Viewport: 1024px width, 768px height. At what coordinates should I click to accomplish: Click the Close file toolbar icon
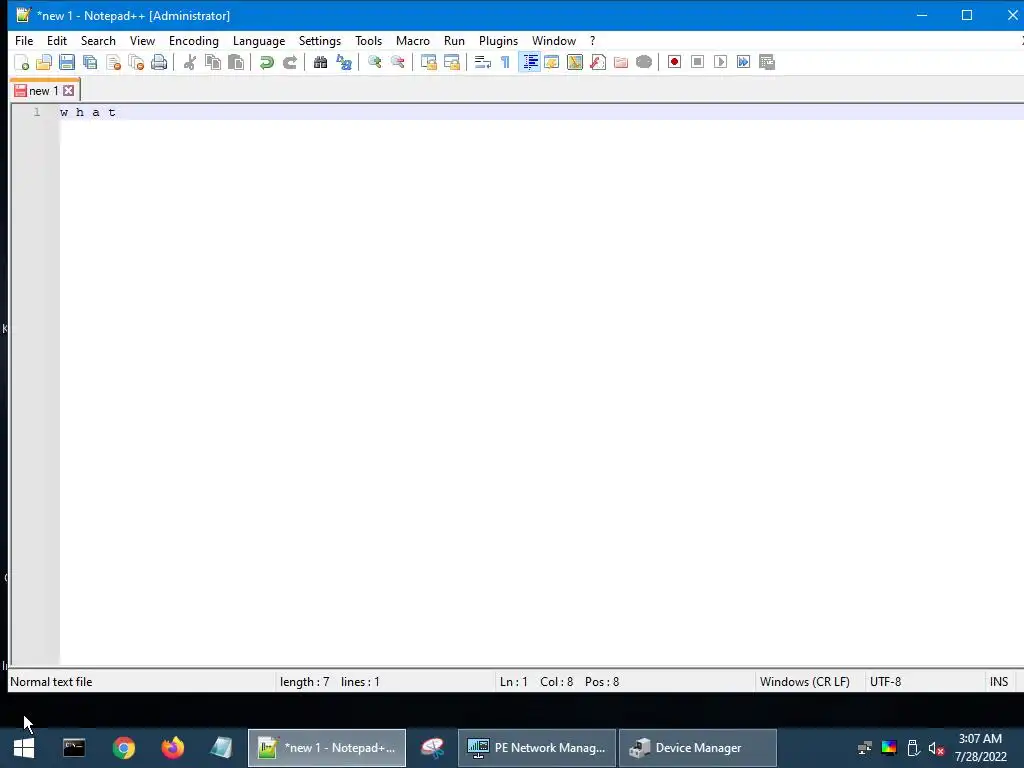pos(114,63)
